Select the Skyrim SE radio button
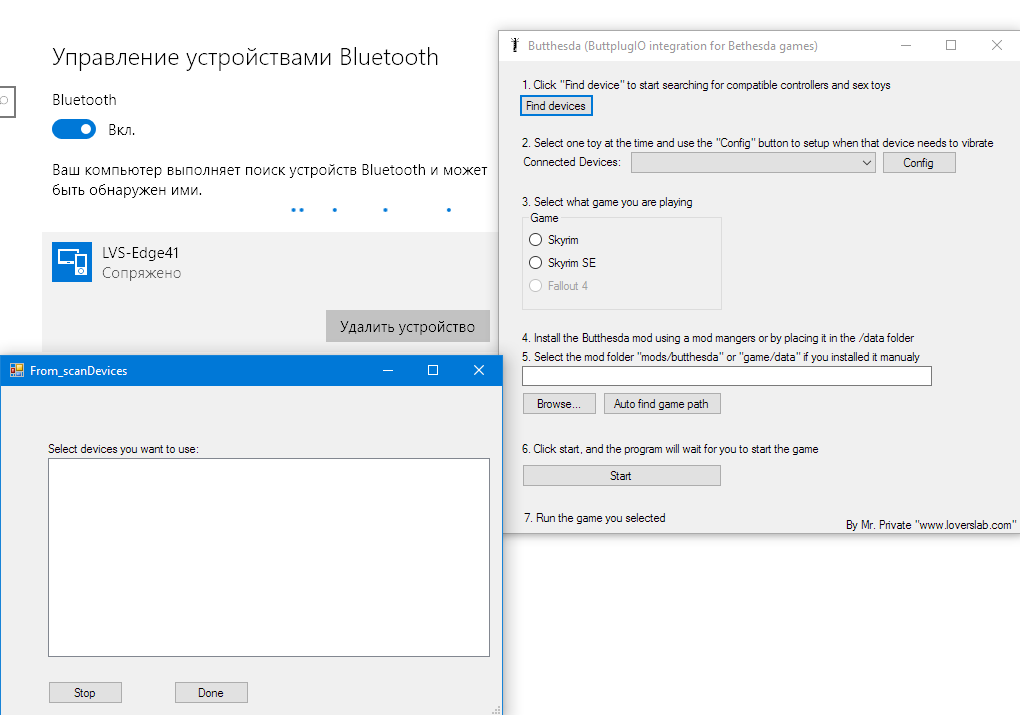1020x715 pixels. (x=535, y=263)
